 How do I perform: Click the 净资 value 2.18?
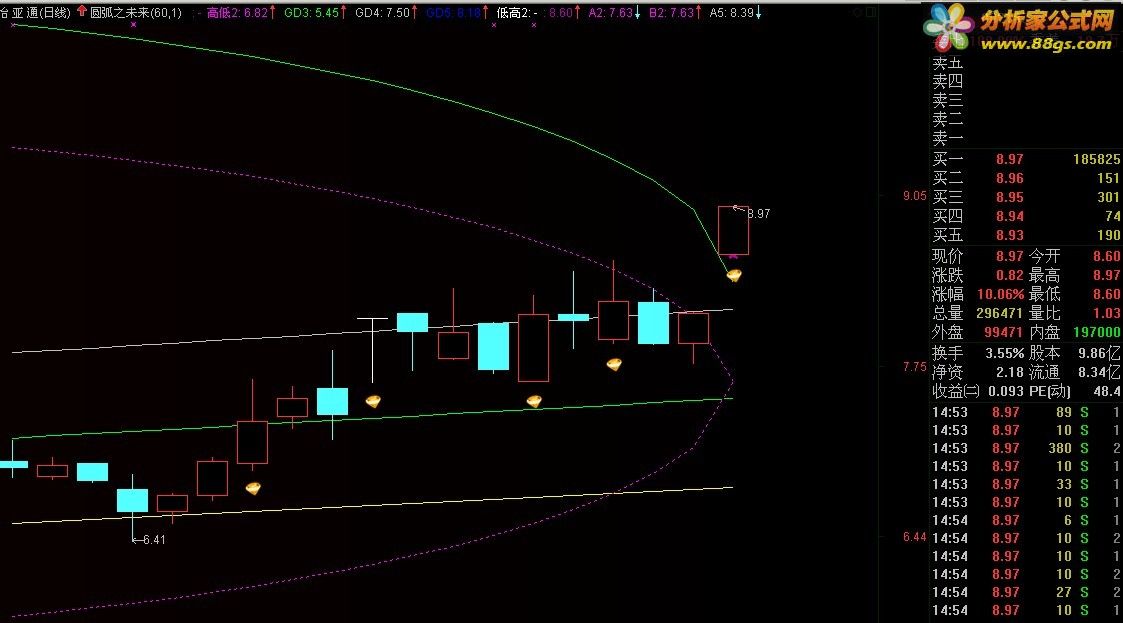1009,372
